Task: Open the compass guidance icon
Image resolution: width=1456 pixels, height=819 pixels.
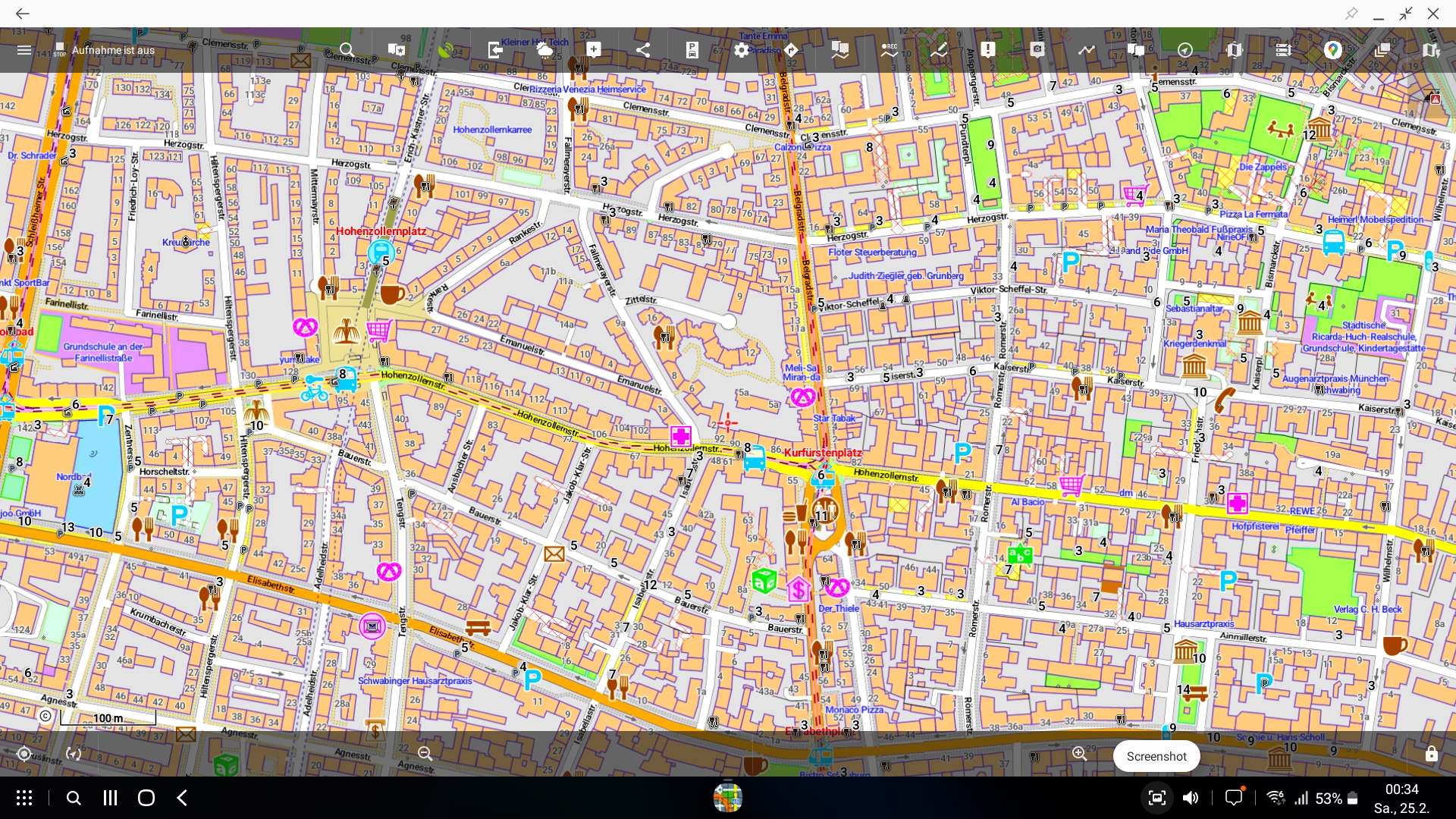Action: (1185, 50)
